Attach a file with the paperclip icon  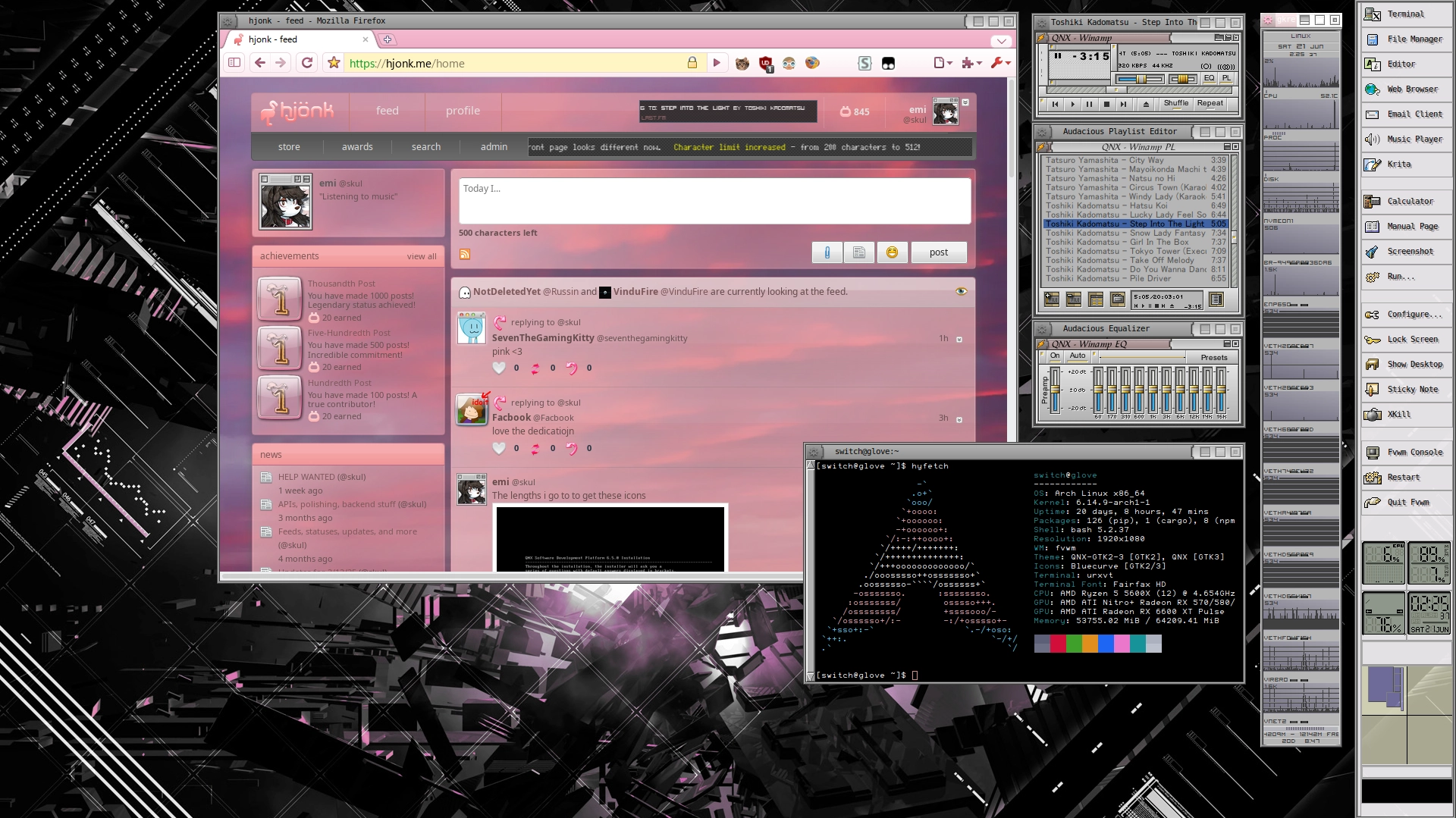[x=827, y=252]
